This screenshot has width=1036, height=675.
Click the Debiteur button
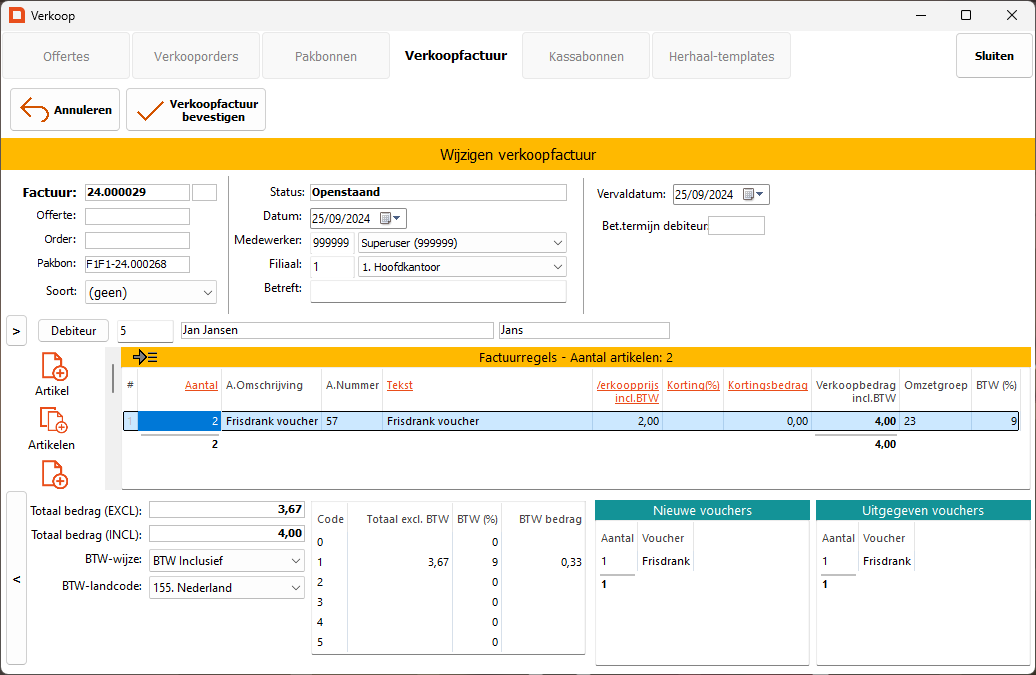[73, 330]
